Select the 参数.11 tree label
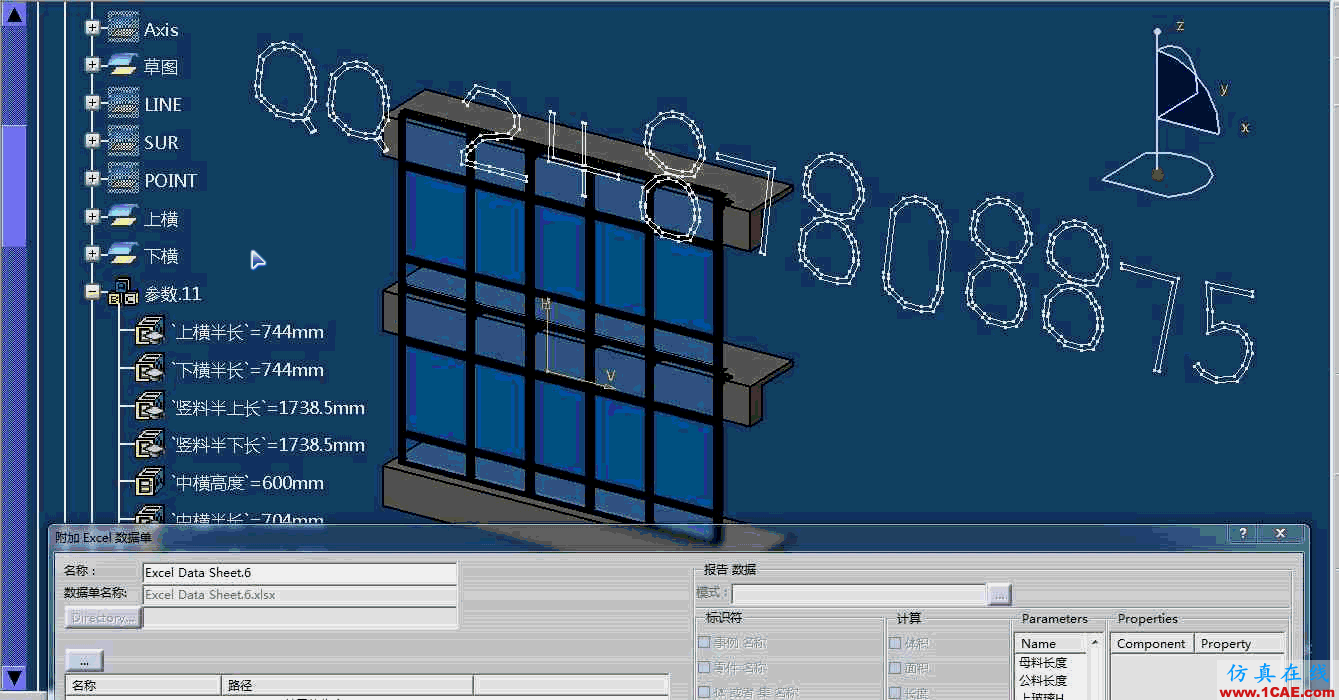Viewport: 1339px width, 700px height. [x=173, y=294]
